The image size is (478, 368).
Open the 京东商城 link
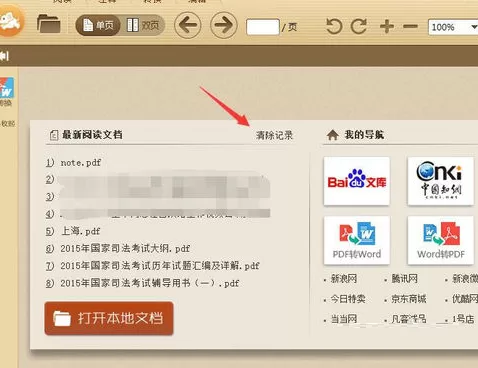tap(409, 299)
